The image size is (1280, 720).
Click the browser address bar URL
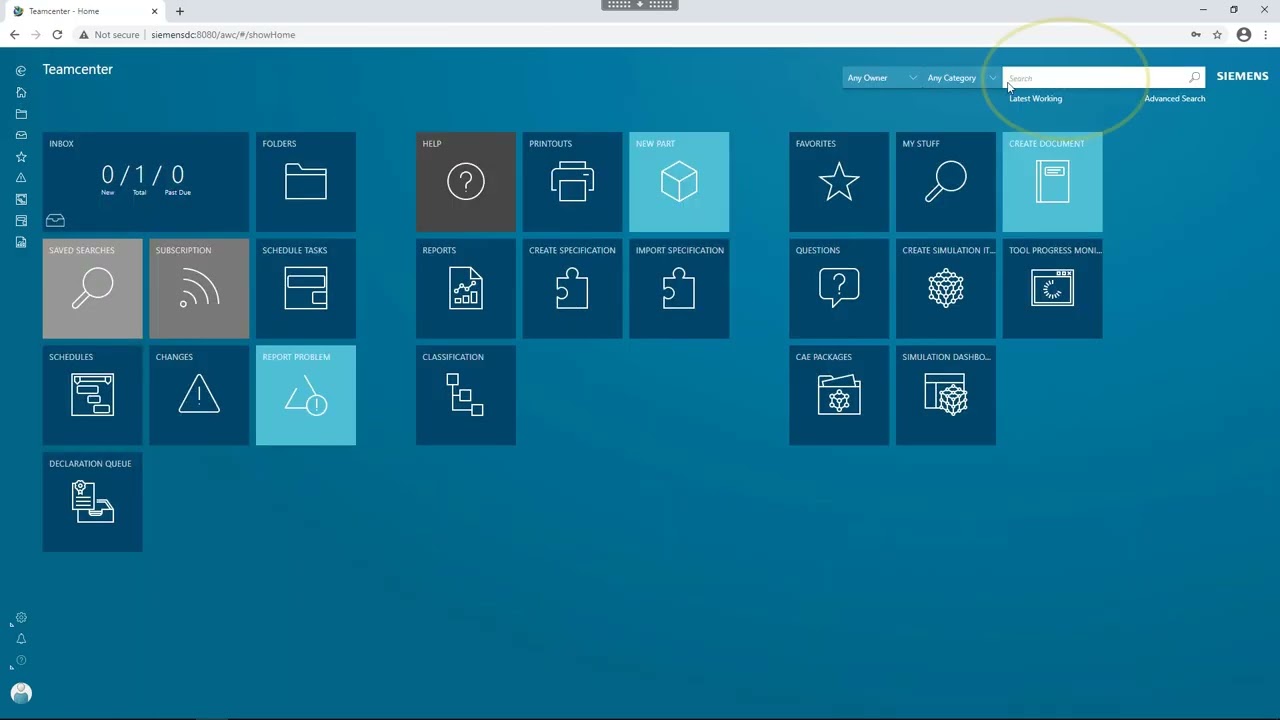[x=223, y=35]
